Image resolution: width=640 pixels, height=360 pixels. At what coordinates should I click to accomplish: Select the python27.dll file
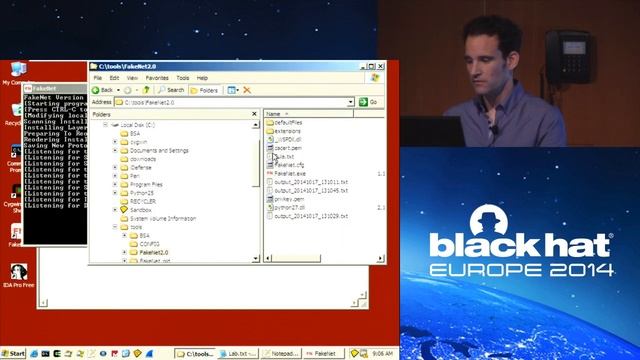tap(286, 207)
